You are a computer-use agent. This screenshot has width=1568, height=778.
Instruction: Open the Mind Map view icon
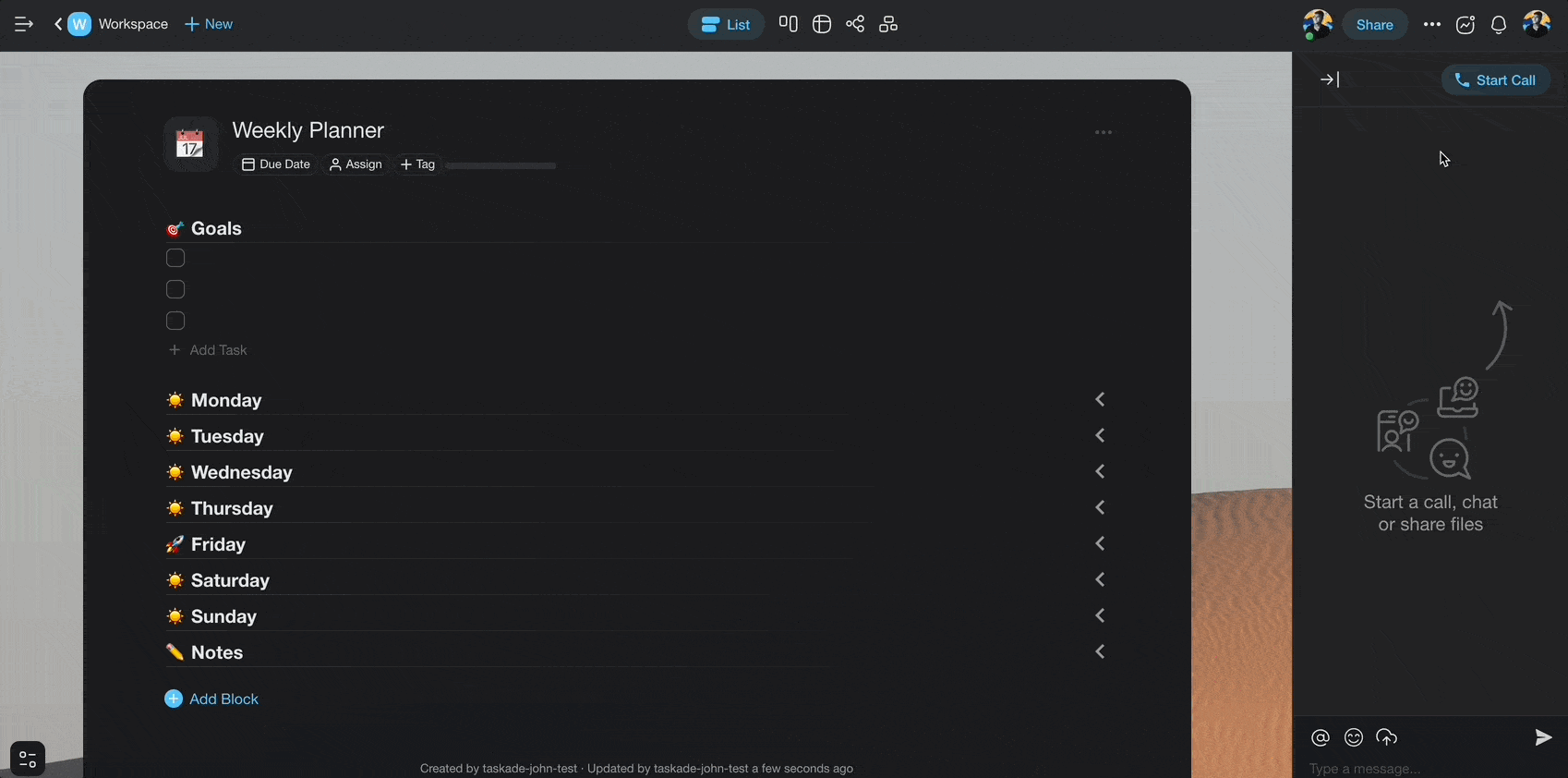click(855, 24)
